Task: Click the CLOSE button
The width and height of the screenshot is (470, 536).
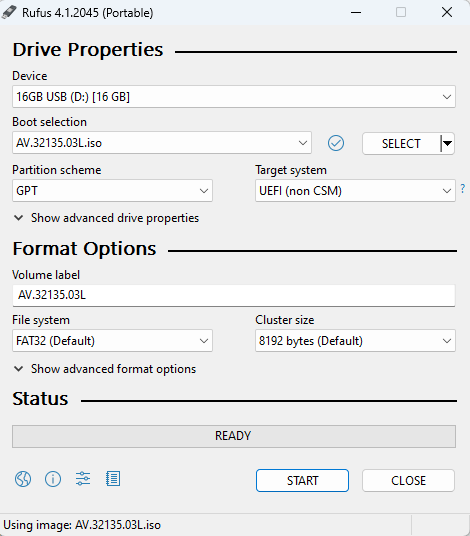Action: click(x=408, y=481)
